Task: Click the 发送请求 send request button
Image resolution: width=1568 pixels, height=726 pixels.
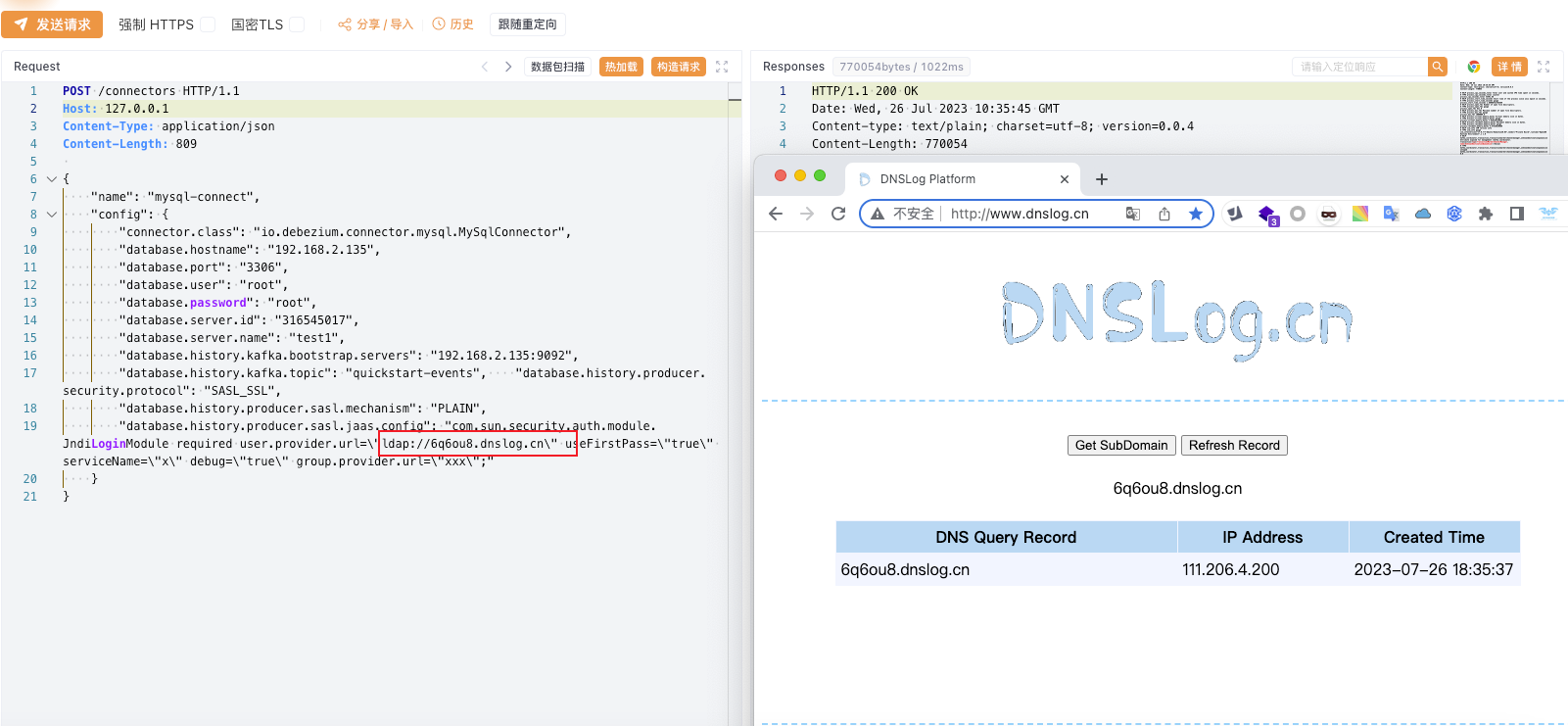Action: (x=52, y=24)
